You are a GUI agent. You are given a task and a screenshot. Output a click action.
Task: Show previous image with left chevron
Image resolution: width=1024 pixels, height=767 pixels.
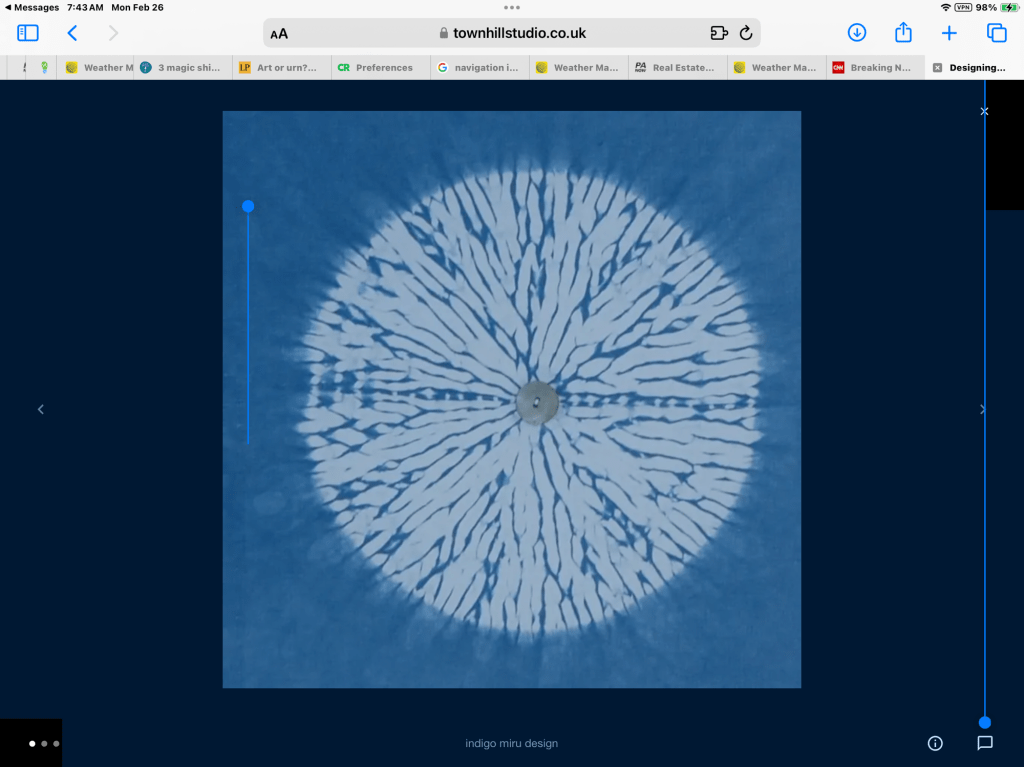point(41,409)
